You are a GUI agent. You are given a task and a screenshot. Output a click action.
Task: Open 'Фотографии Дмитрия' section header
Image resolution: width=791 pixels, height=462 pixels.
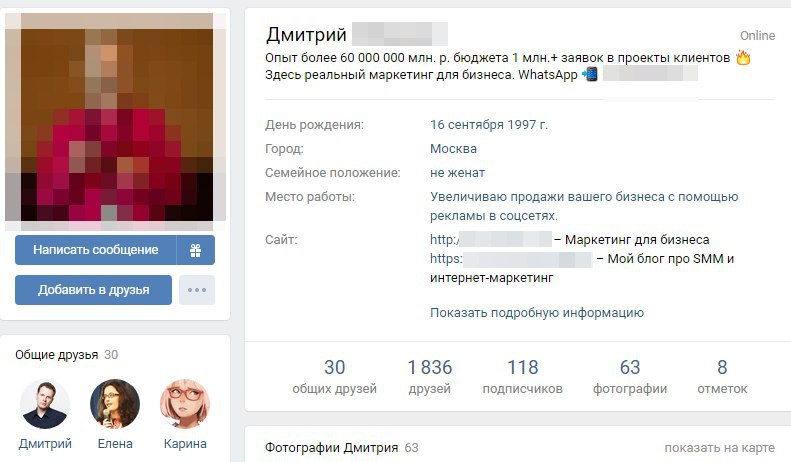tap(331, 447)
